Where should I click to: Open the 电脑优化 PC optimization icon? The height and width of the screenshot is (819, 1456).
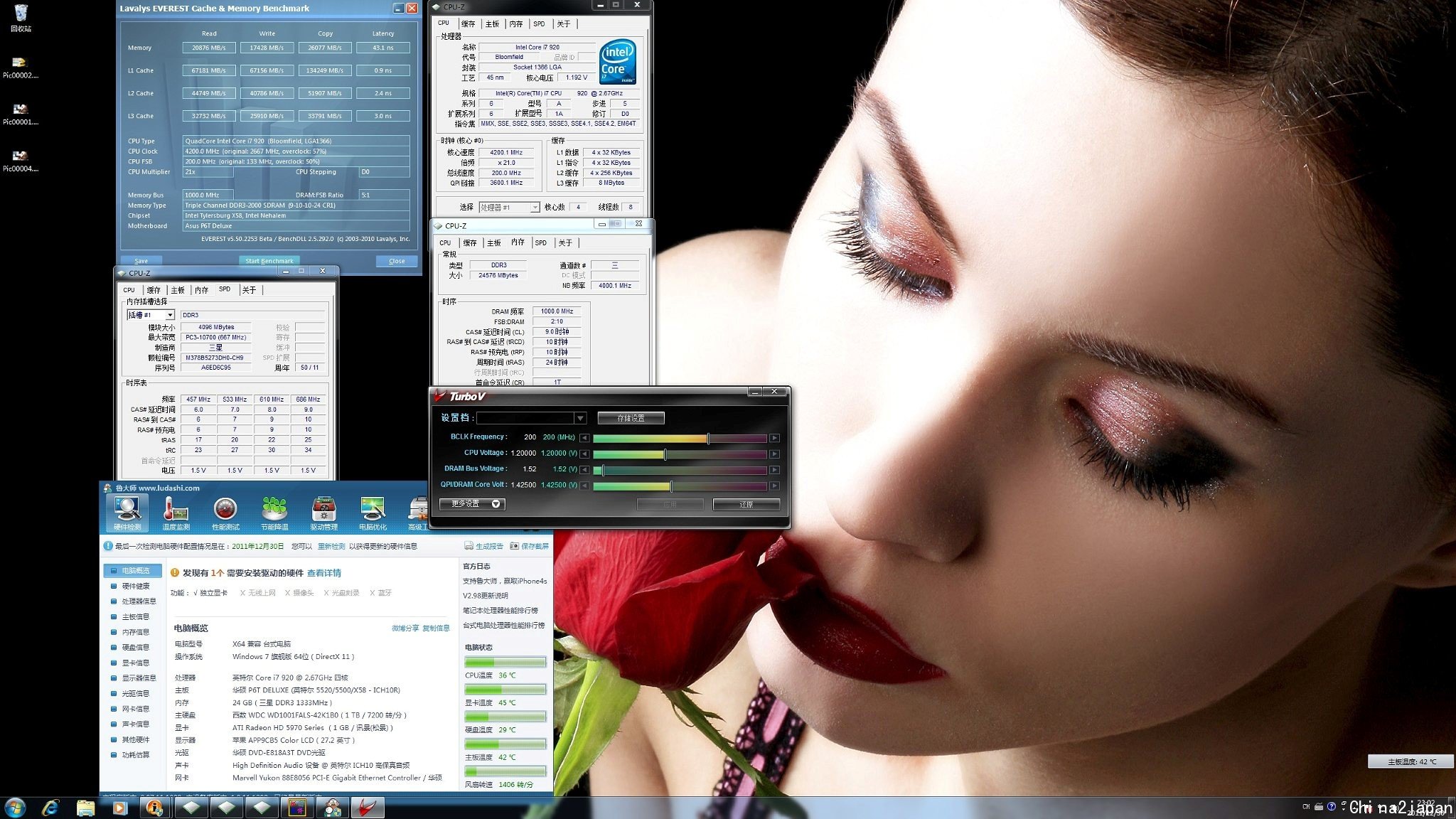pyautogui.click(x=373, y=513)
